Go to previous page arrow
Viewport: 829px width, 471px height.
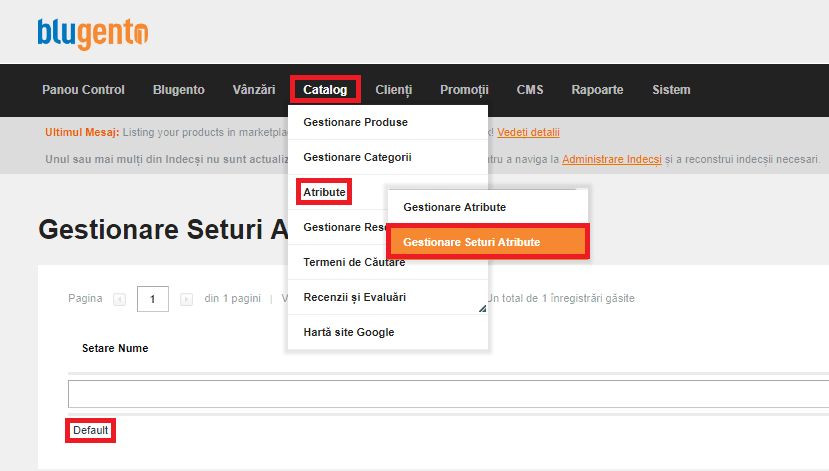[119, 299]
